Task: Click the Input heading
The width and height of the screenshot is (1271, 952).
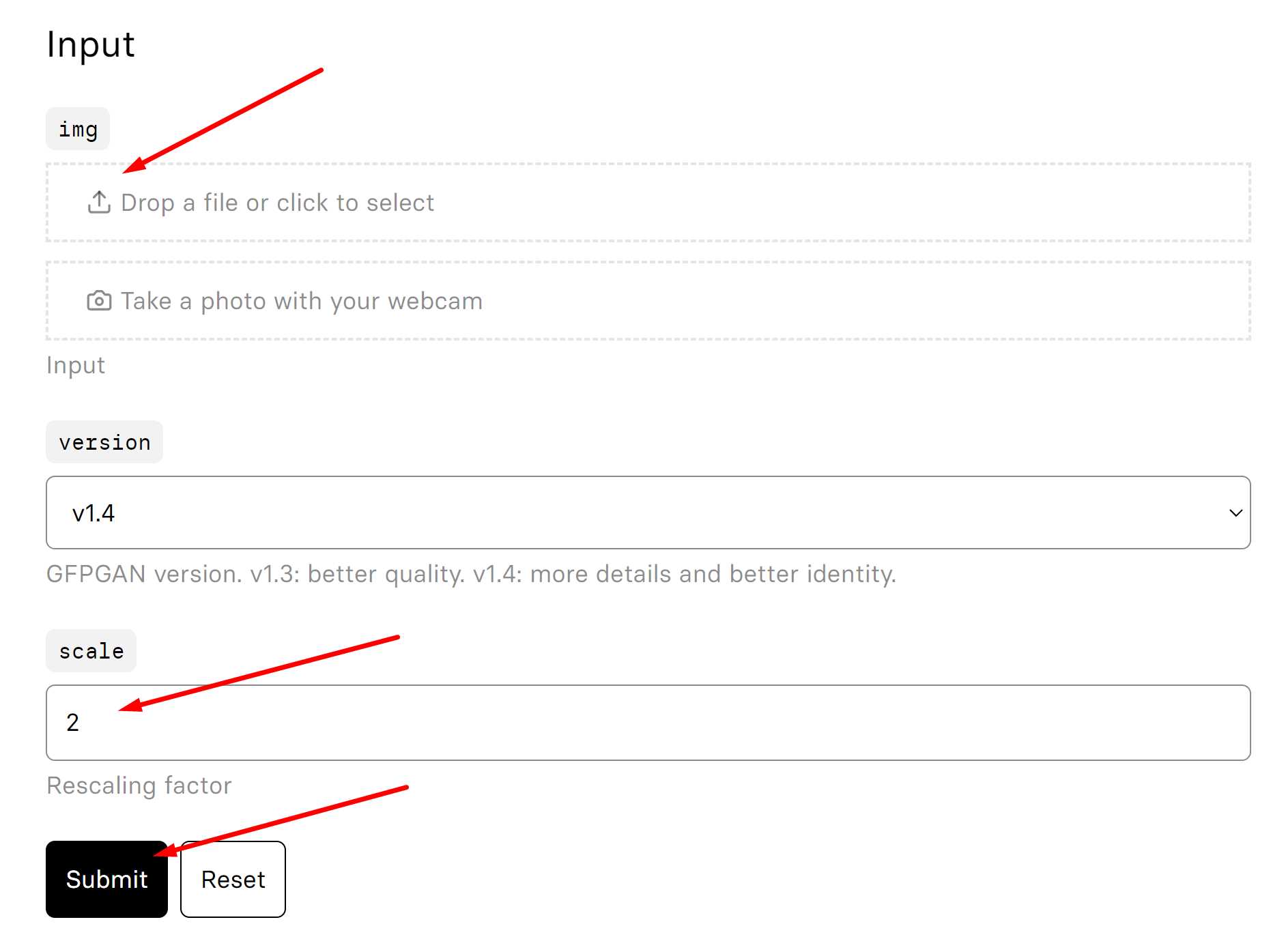Action: (x=90, y=44)
